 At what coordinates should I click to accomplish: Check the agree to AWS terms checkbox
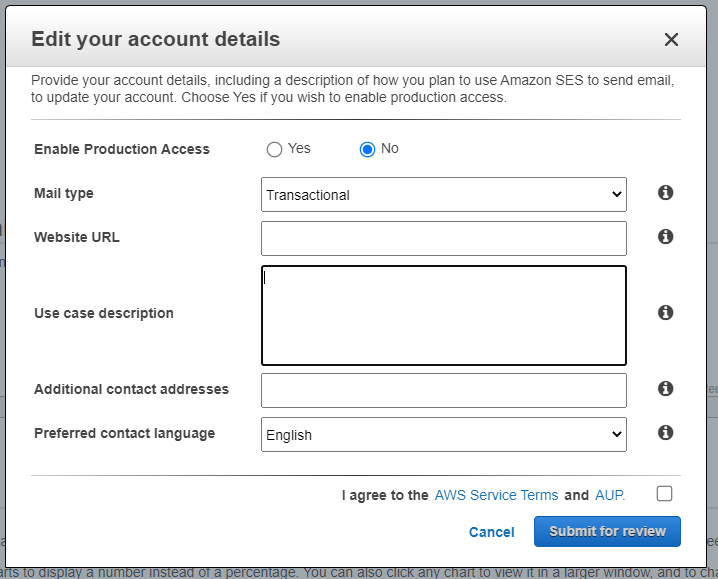click(x=665, y=493)
